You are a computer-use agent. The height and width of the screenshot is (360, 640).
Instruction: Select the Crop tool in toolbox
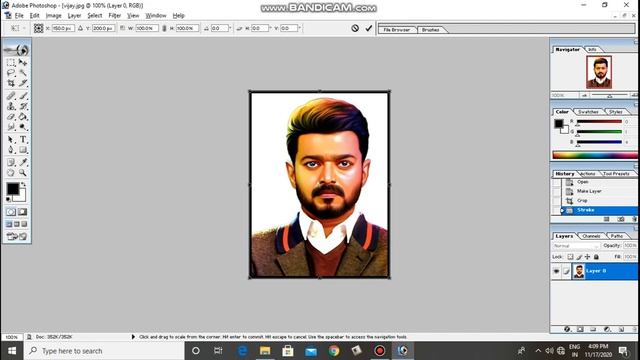(11, 83)
